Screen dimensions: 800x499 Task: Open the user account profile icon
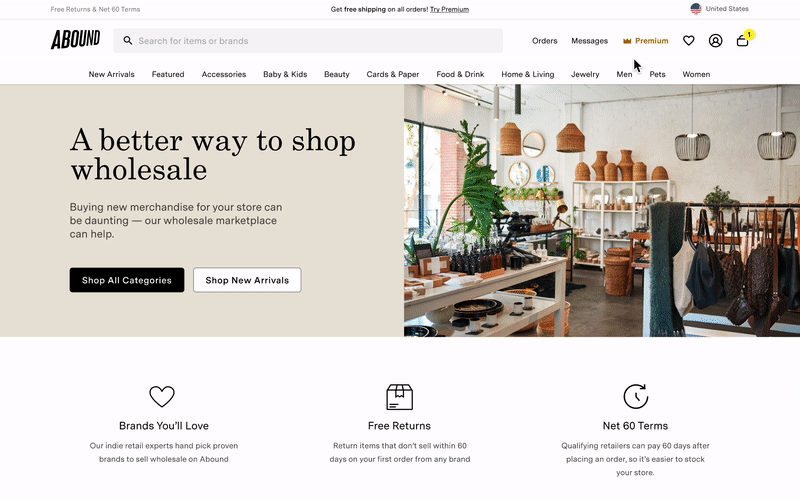[x=715, y=40]
